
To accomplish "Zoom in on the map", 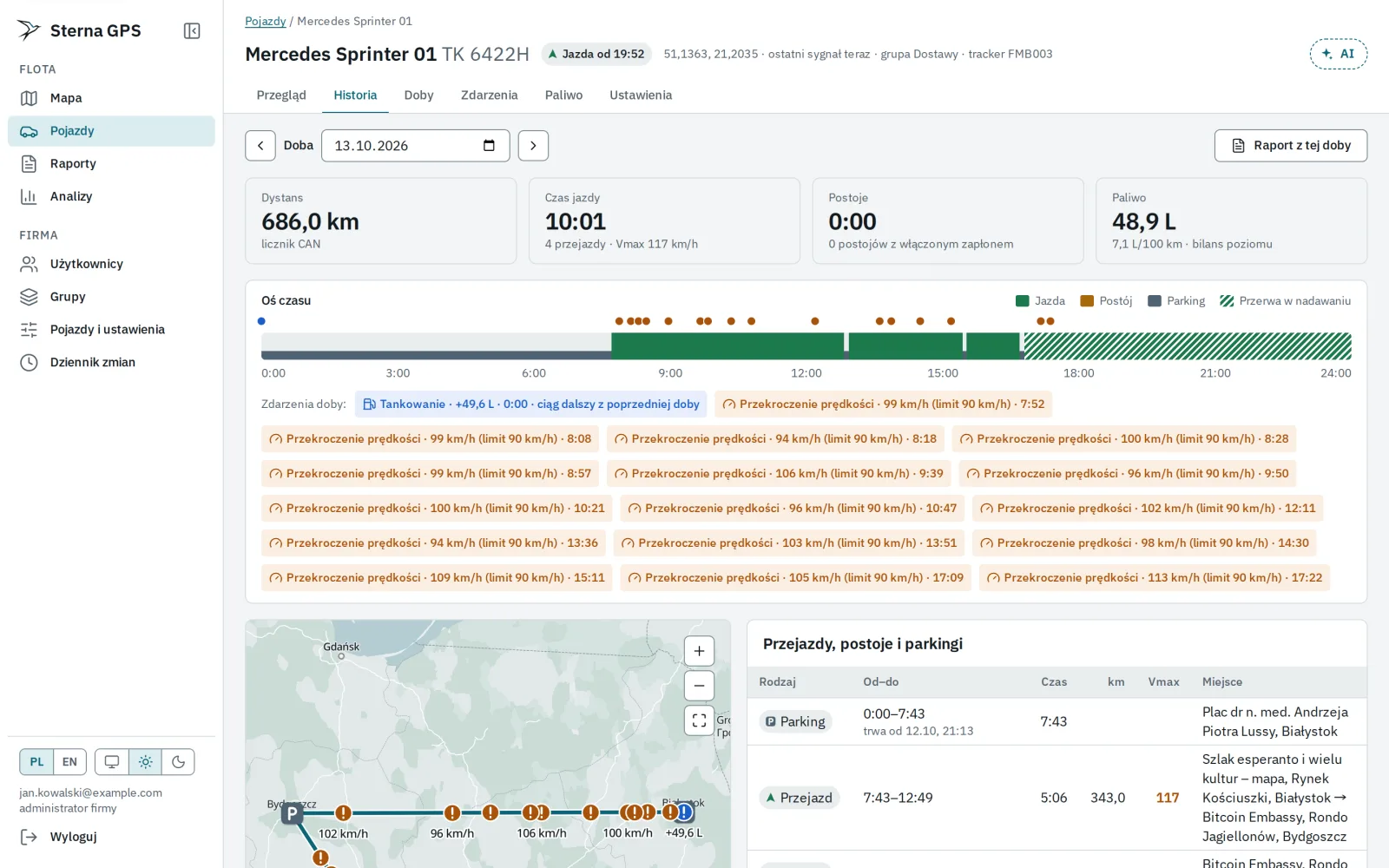I will [x=699, y=651].
